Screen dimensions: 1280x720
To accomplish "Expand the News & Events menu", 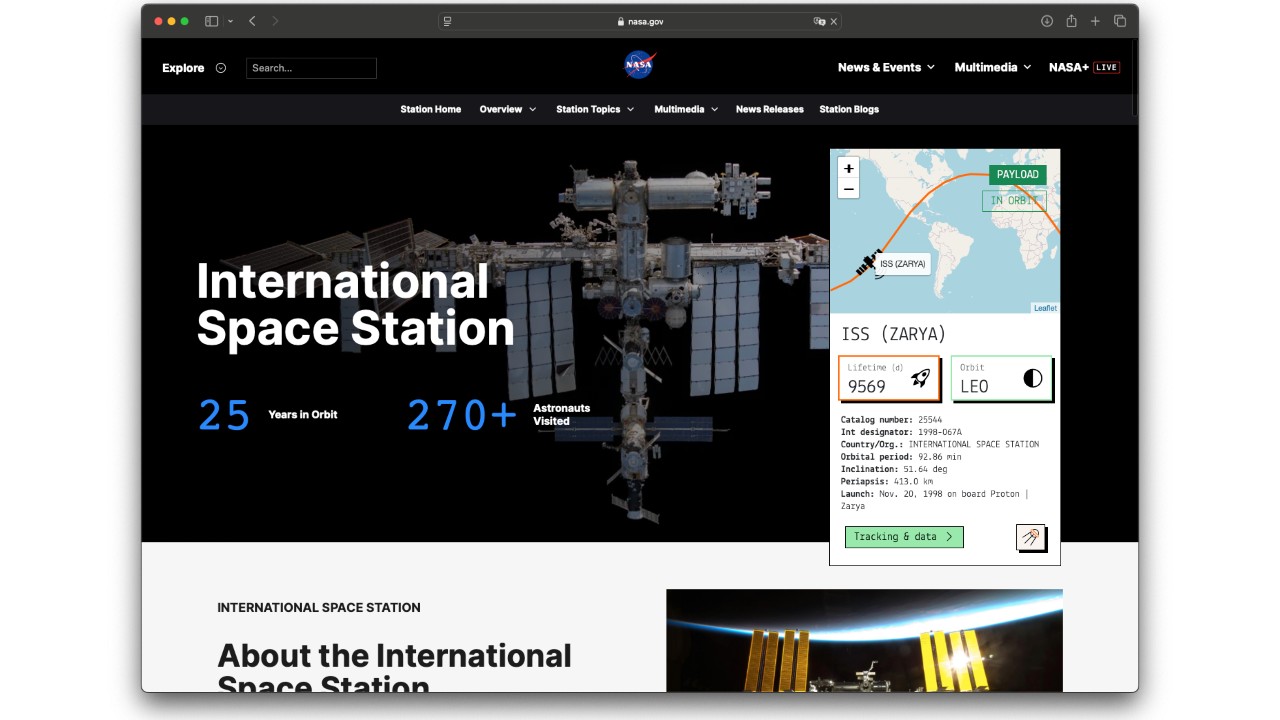I will click(886, 67).
